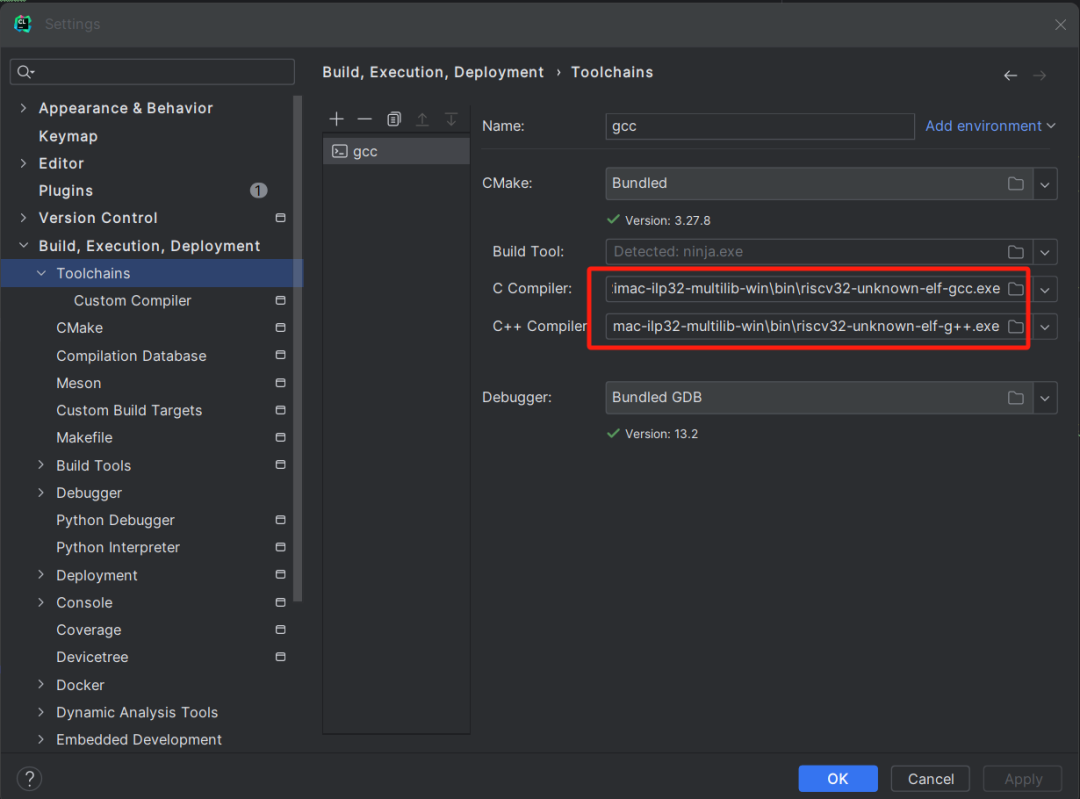This screenshot has height=799, width=1080.
Task: Navigate back with the left arrow
Action: pos(1010,75)
